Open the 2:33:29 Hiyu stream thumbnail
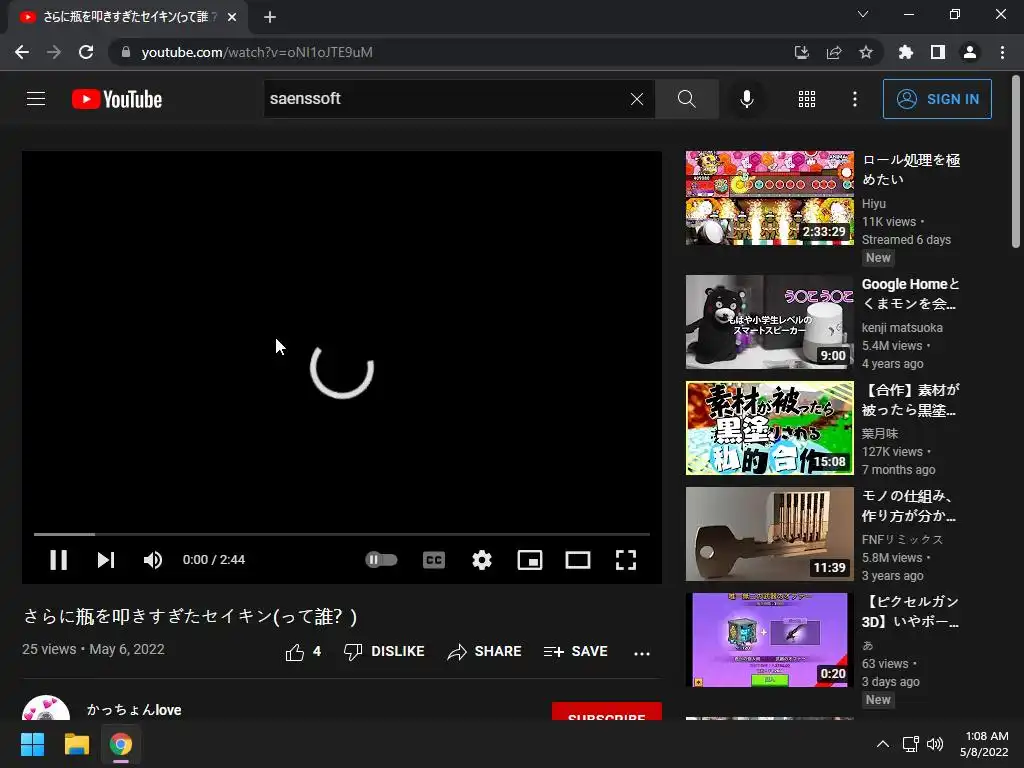The image size is (1024, 768). pos(769,198)
